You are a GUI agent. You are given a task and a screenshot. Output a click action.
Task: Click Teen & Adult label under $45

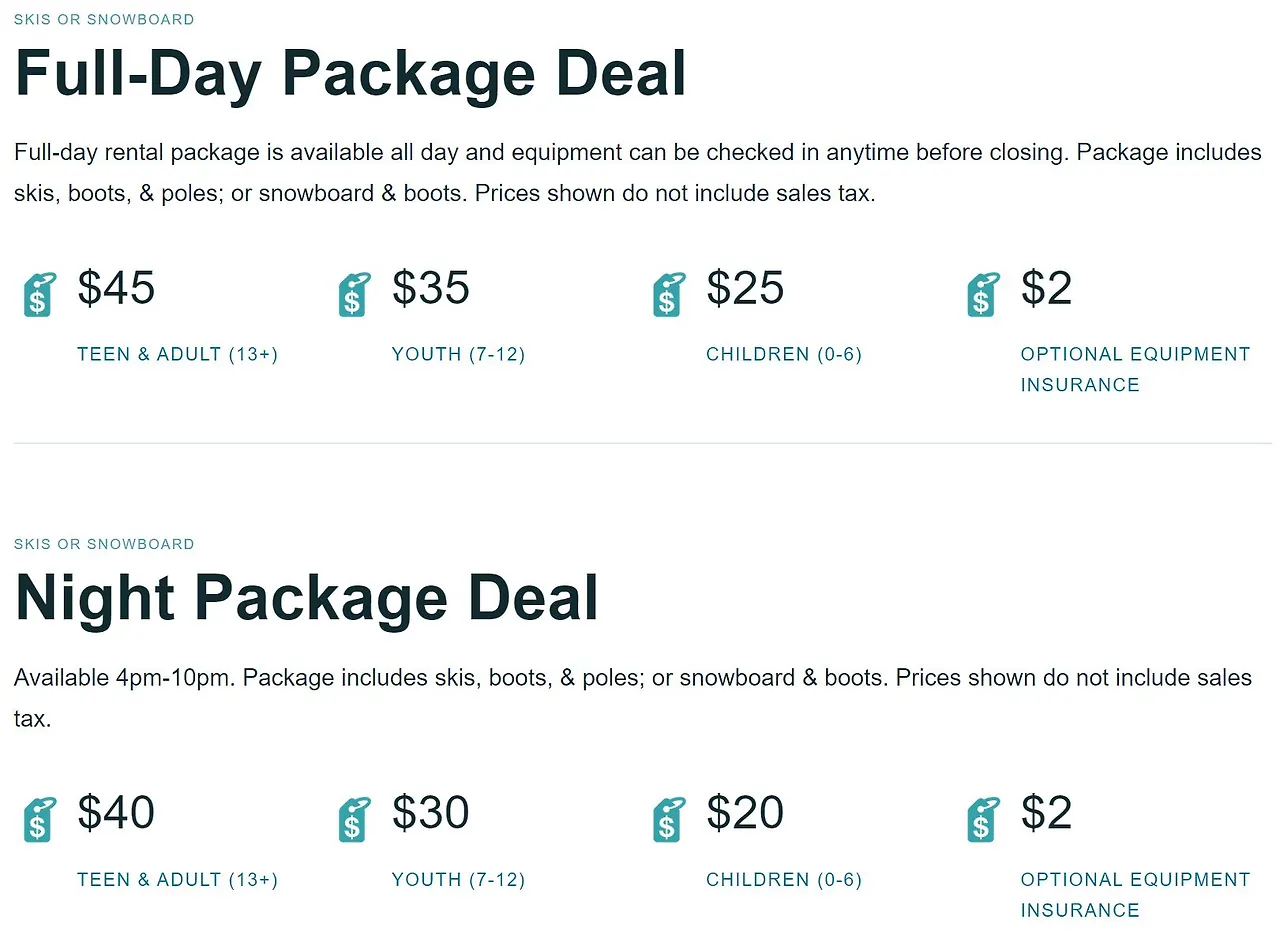point(178,354)
